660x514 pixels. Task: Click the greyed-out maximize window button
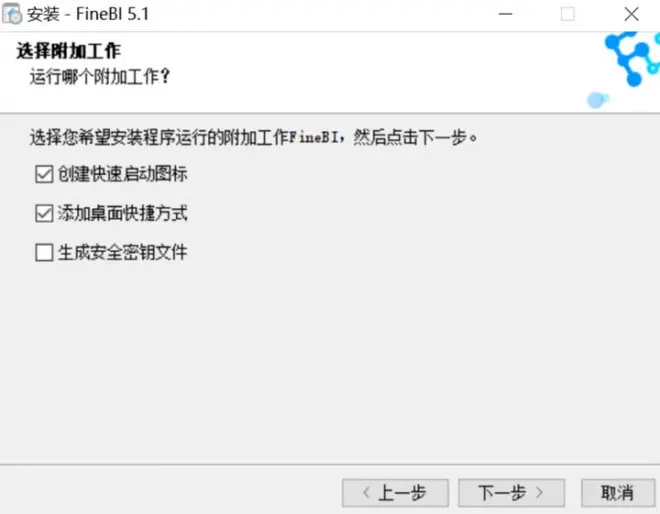click(x=567, y=14)
